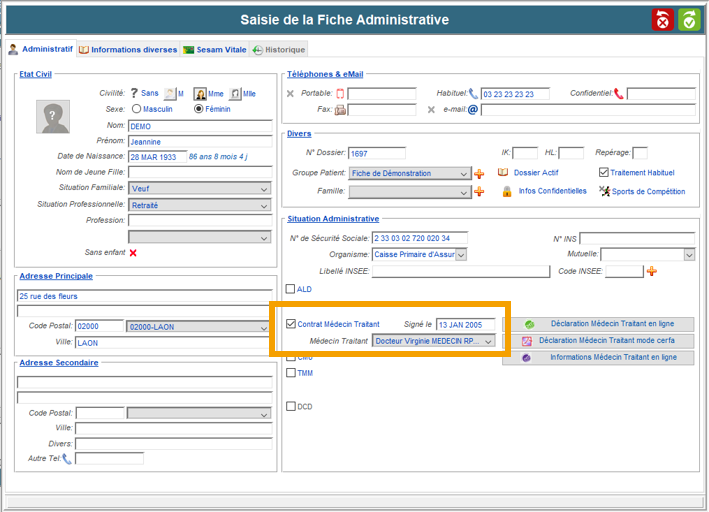Toggle the Traitement Habituel checkbox
Viewport: 709px width, 512px height.
tap(603, 172)
